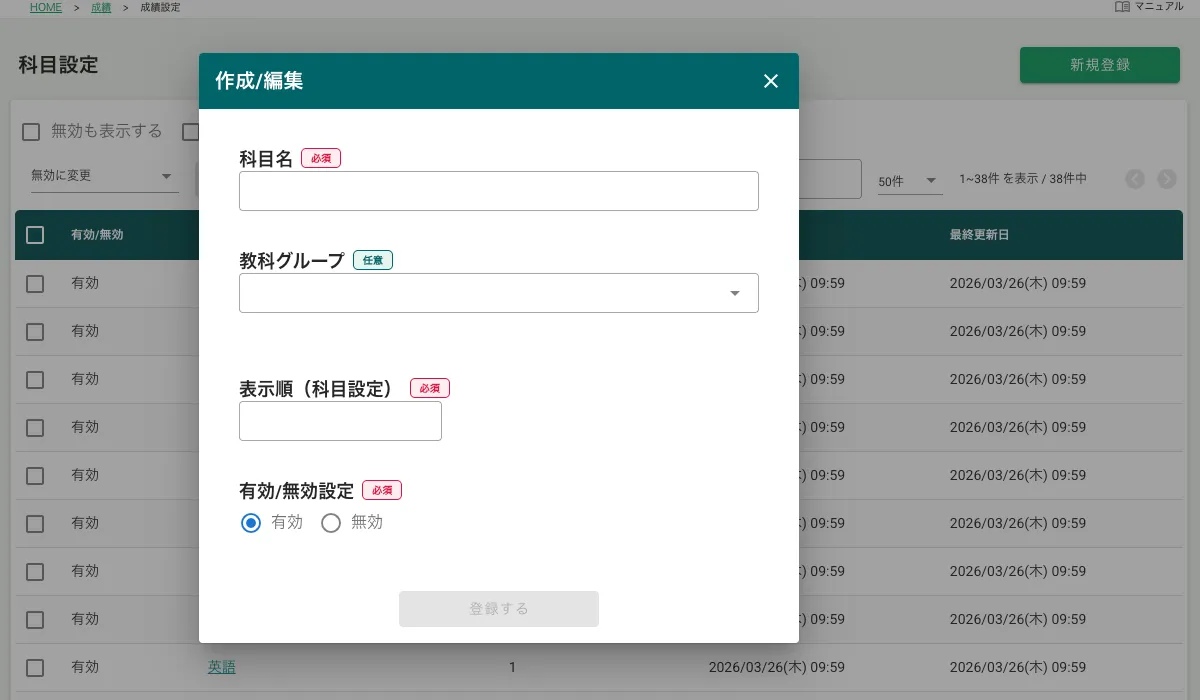Sort by 最終更新日 column header
Image resolution: width=1200 pixels, height=700 pixels.
(979, 235)
